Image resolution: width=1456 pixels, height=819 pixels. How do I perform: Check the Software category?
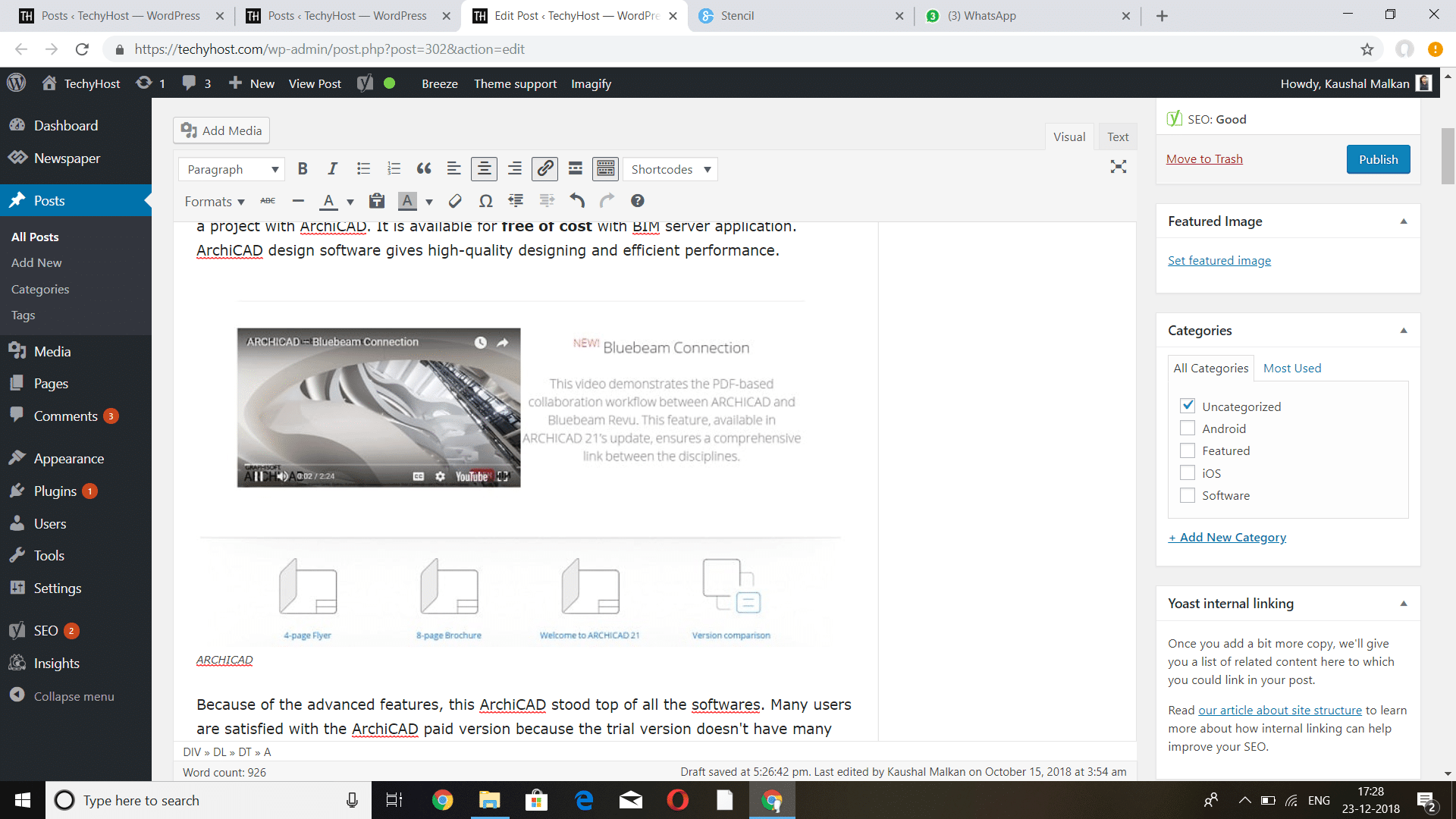pos(1188,495)
